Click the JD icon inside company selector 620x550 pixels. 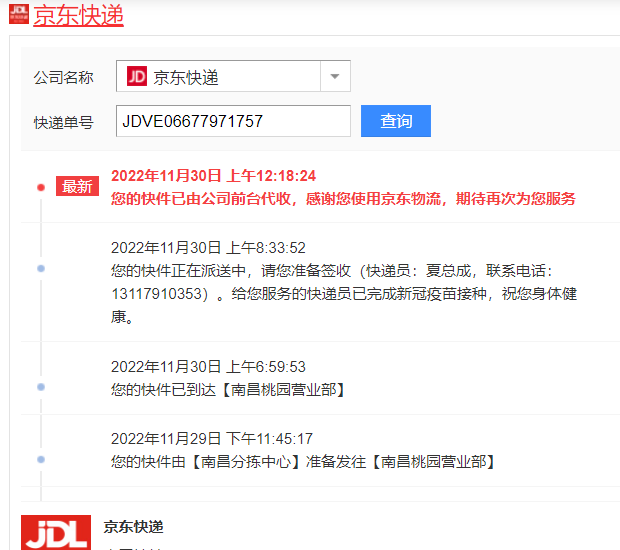coord(137,76)
